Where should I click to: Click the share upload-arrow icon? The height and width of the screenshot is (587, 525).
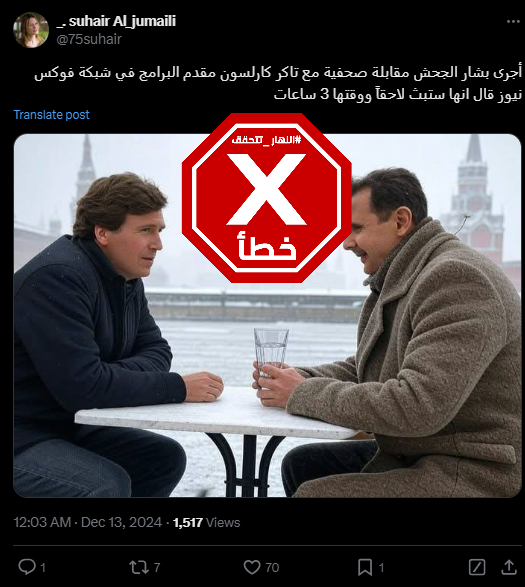pyautogui.click(x=509, y=567)
